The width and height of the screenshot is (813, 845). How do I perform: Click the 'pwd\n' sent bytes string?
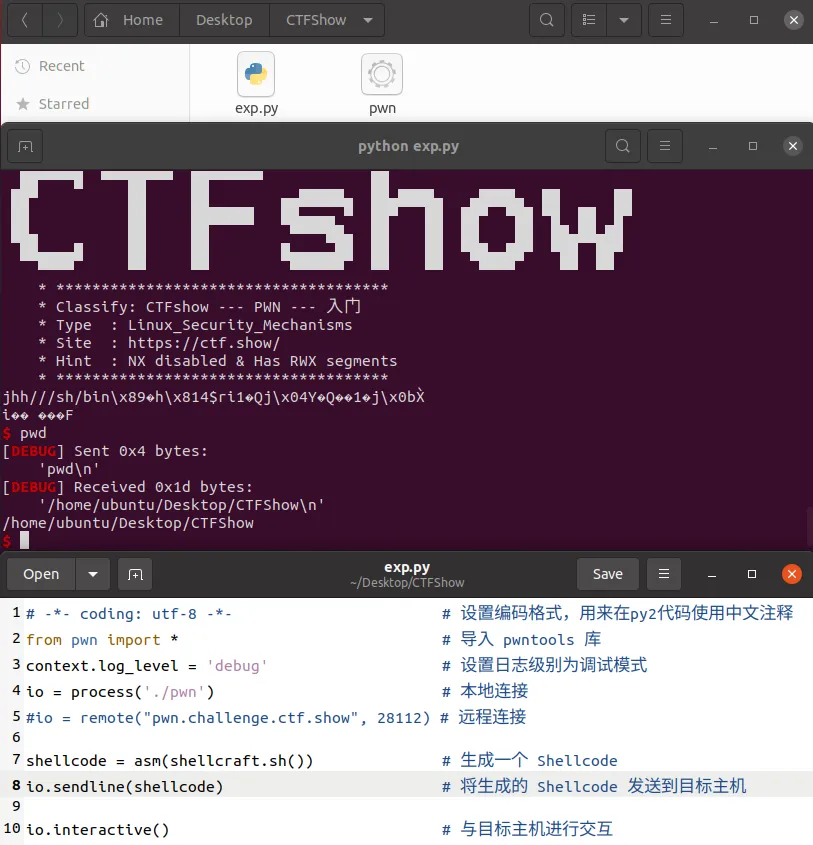[x=69, y=469]
